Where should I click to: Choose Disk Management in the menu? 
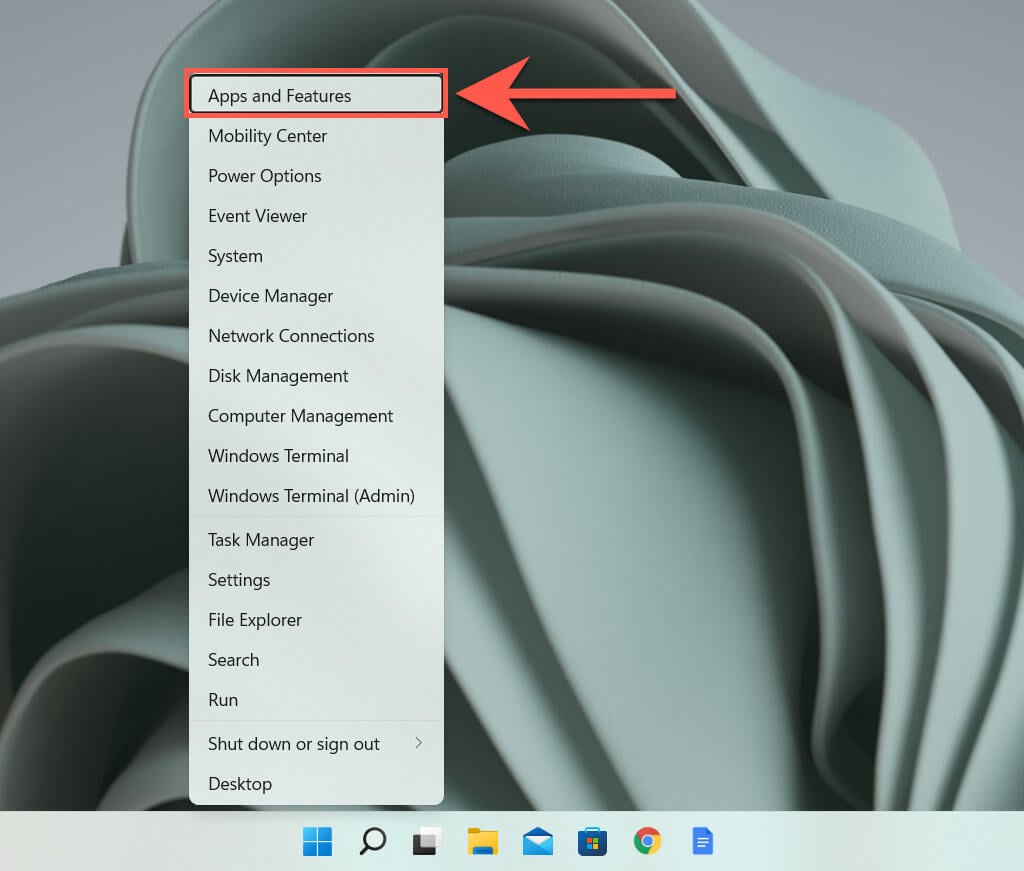tap(278, 376)
